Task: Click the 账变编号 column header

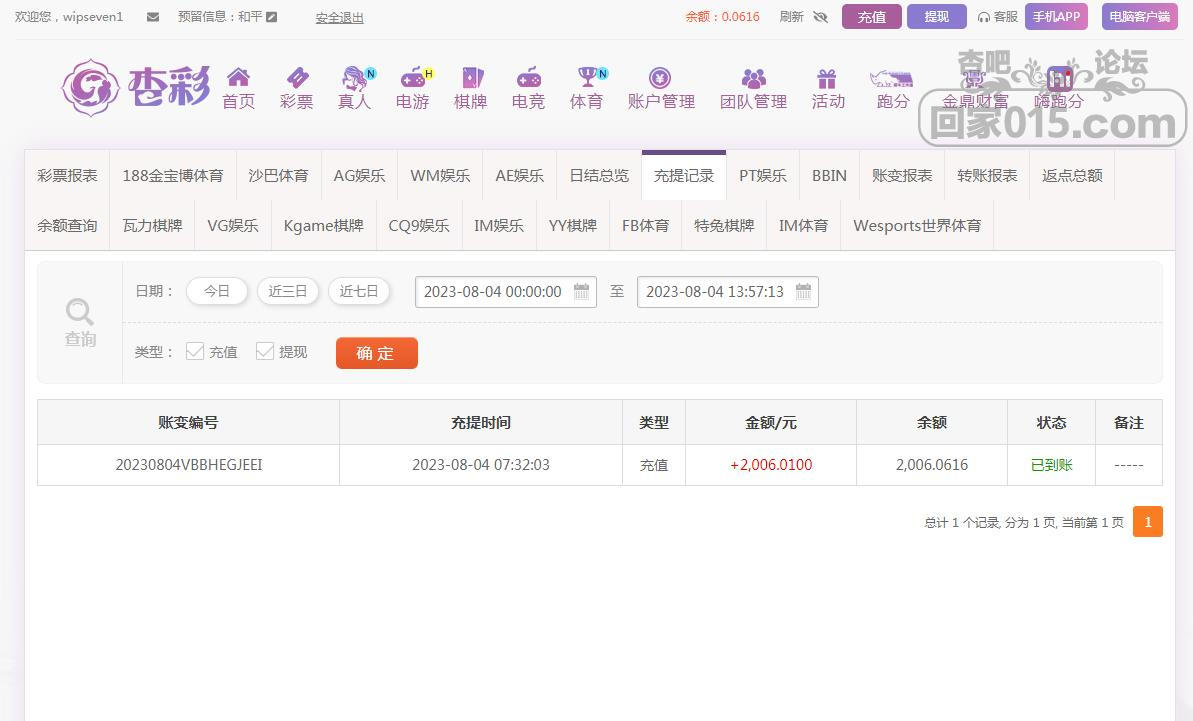Action: pos(189,423)
